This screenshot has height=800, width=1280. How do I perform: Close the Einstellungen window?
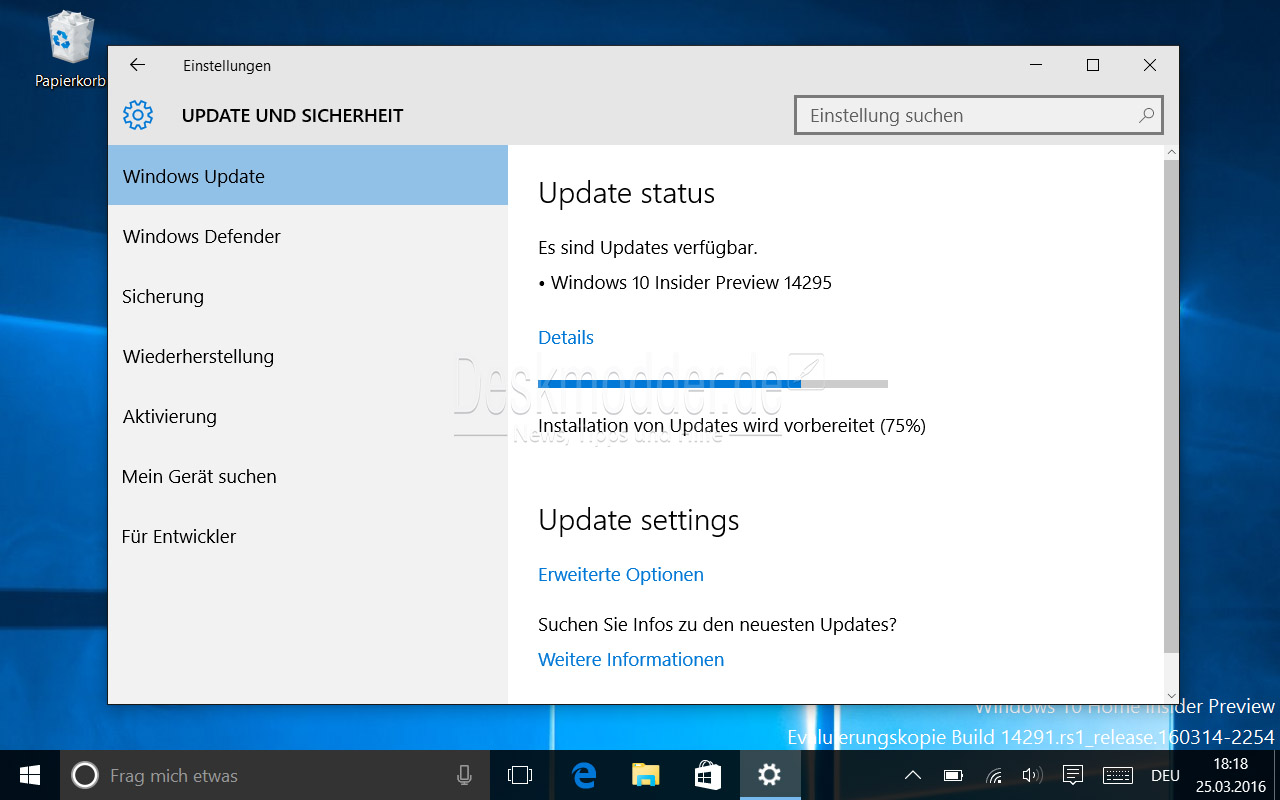coord(1150,65)
